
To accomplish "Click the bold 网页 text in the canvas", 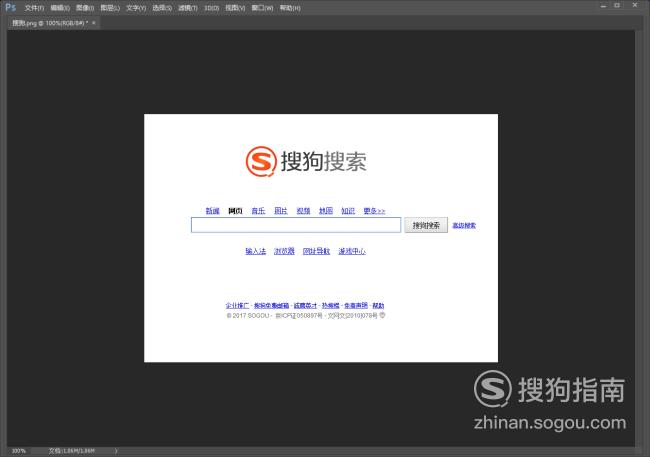I will [235, 211].
